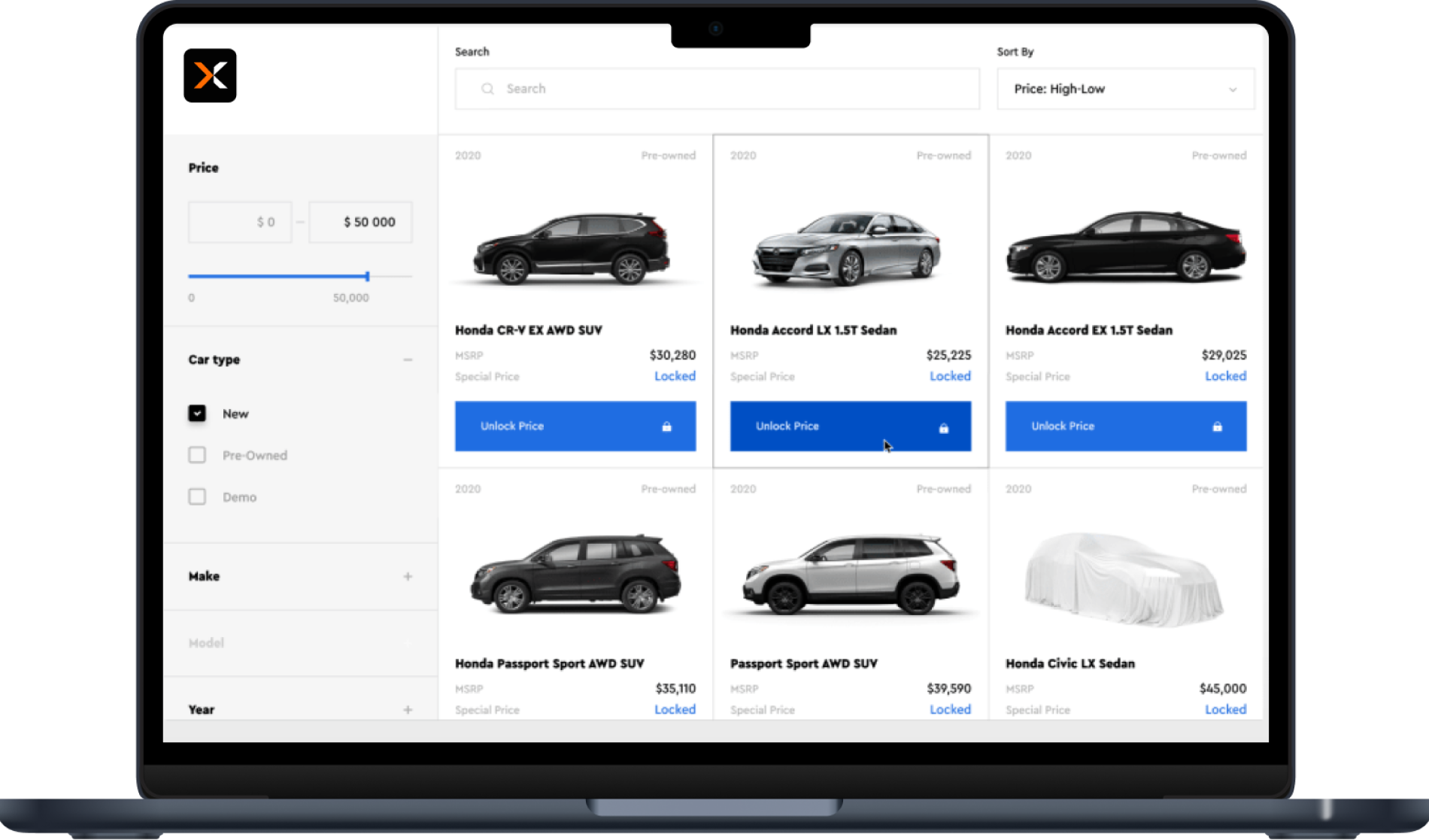The image size is (1429, 840).
Task: Click the disabled Model filter row
Action: pyautogui.click(x=300, y=643)
